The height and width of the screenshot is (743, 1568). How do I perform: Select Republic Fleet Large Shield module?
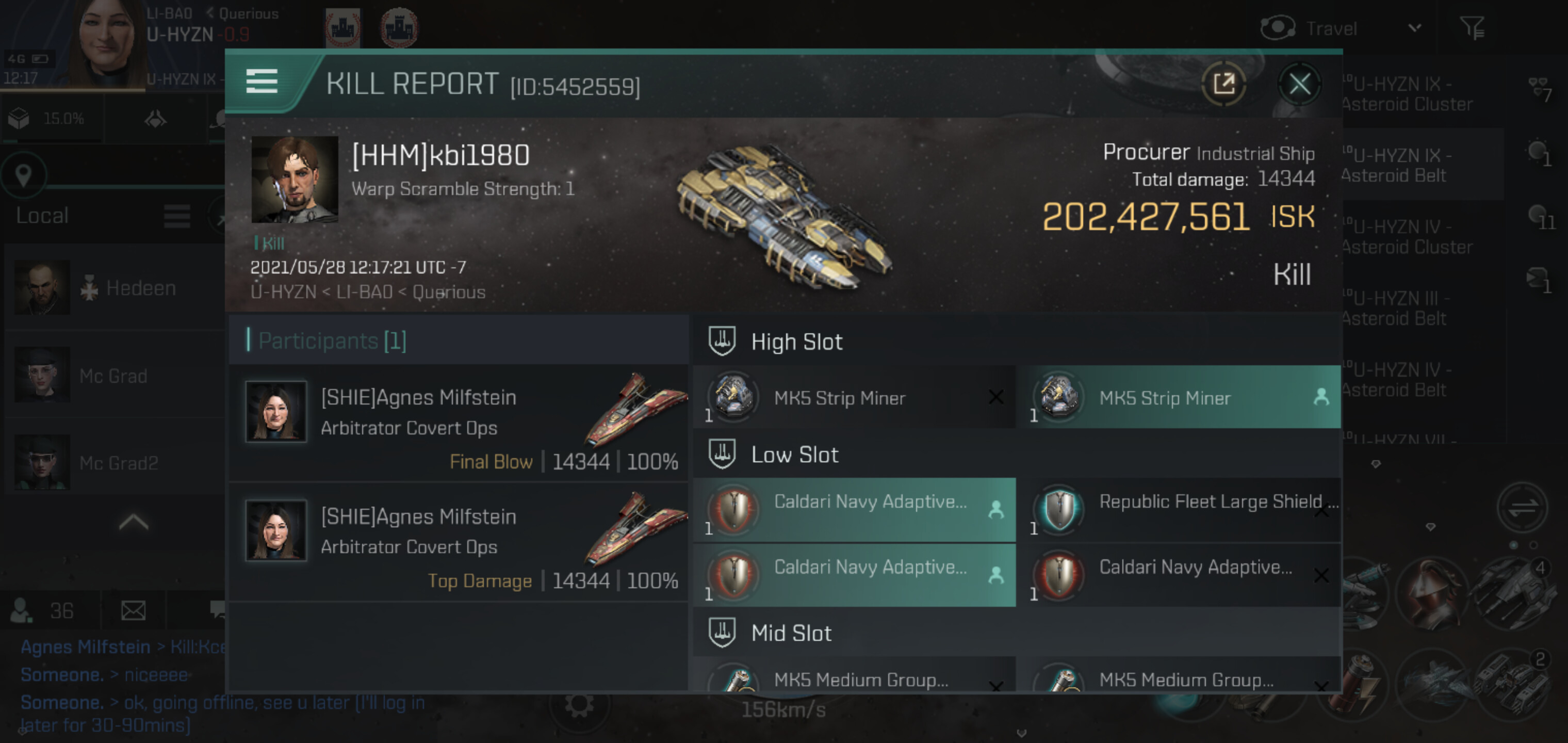1182,510
